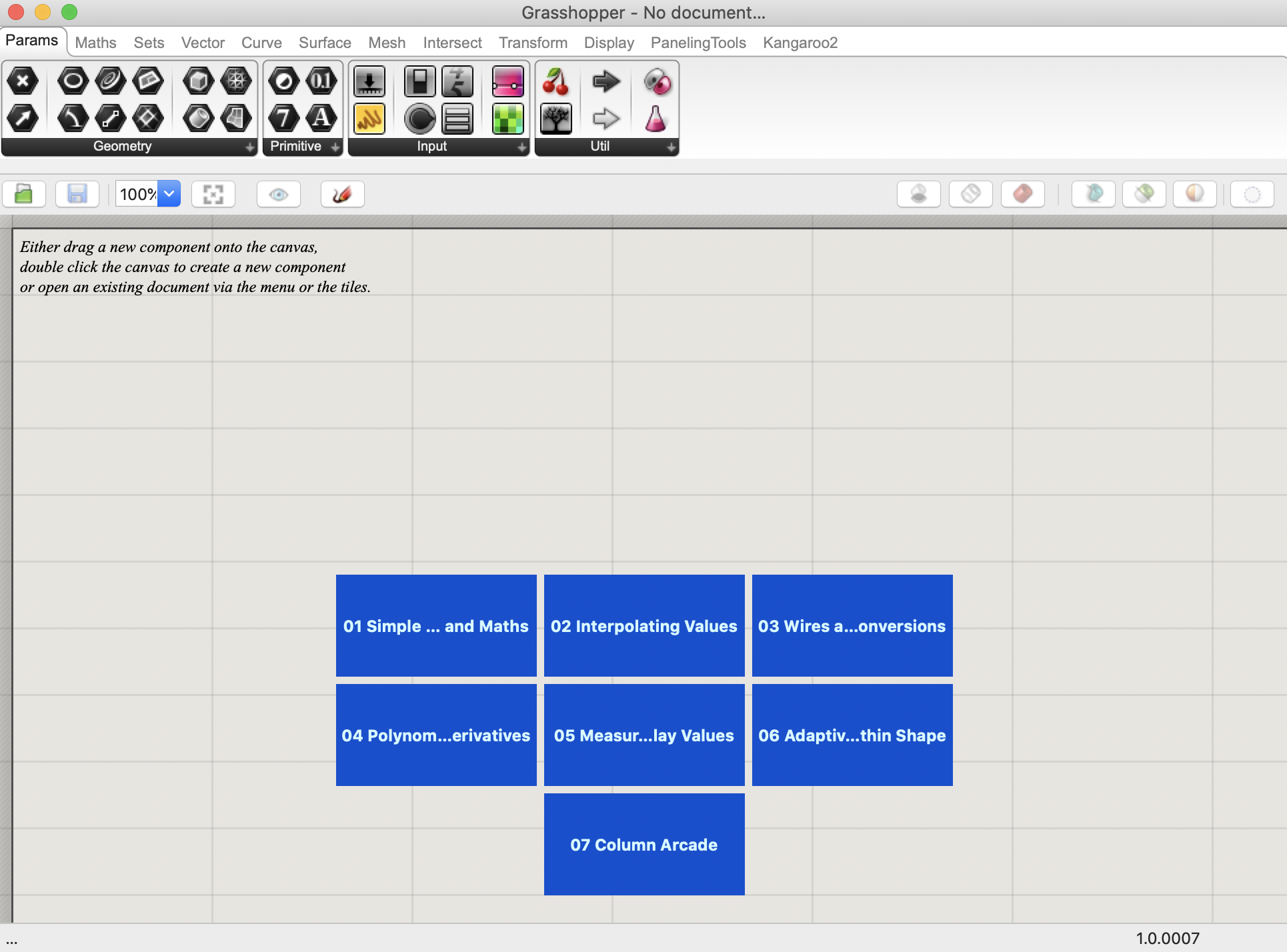Toggle wireframe preview mode button
Image resolution: width=1287 pixels, height=952 pixels.
(x=970, y=194)
